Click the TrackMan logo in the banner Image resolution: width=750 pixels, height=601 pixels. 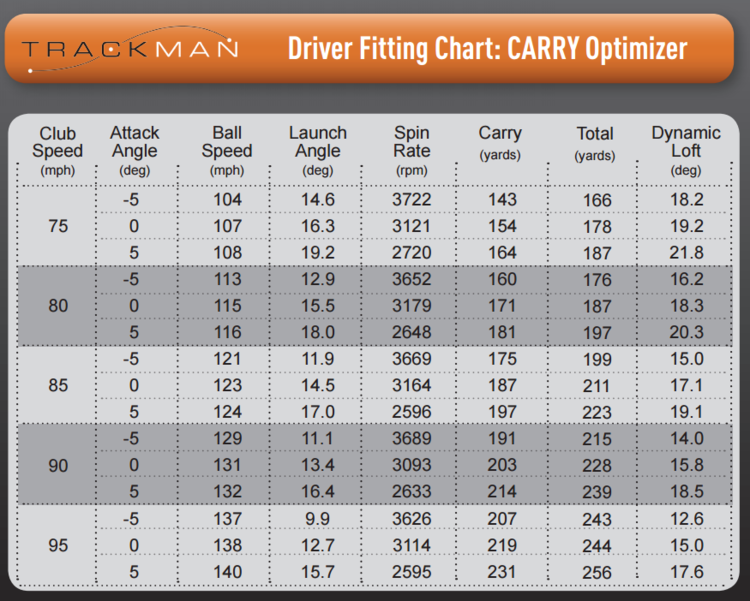[x=130, y=49]
